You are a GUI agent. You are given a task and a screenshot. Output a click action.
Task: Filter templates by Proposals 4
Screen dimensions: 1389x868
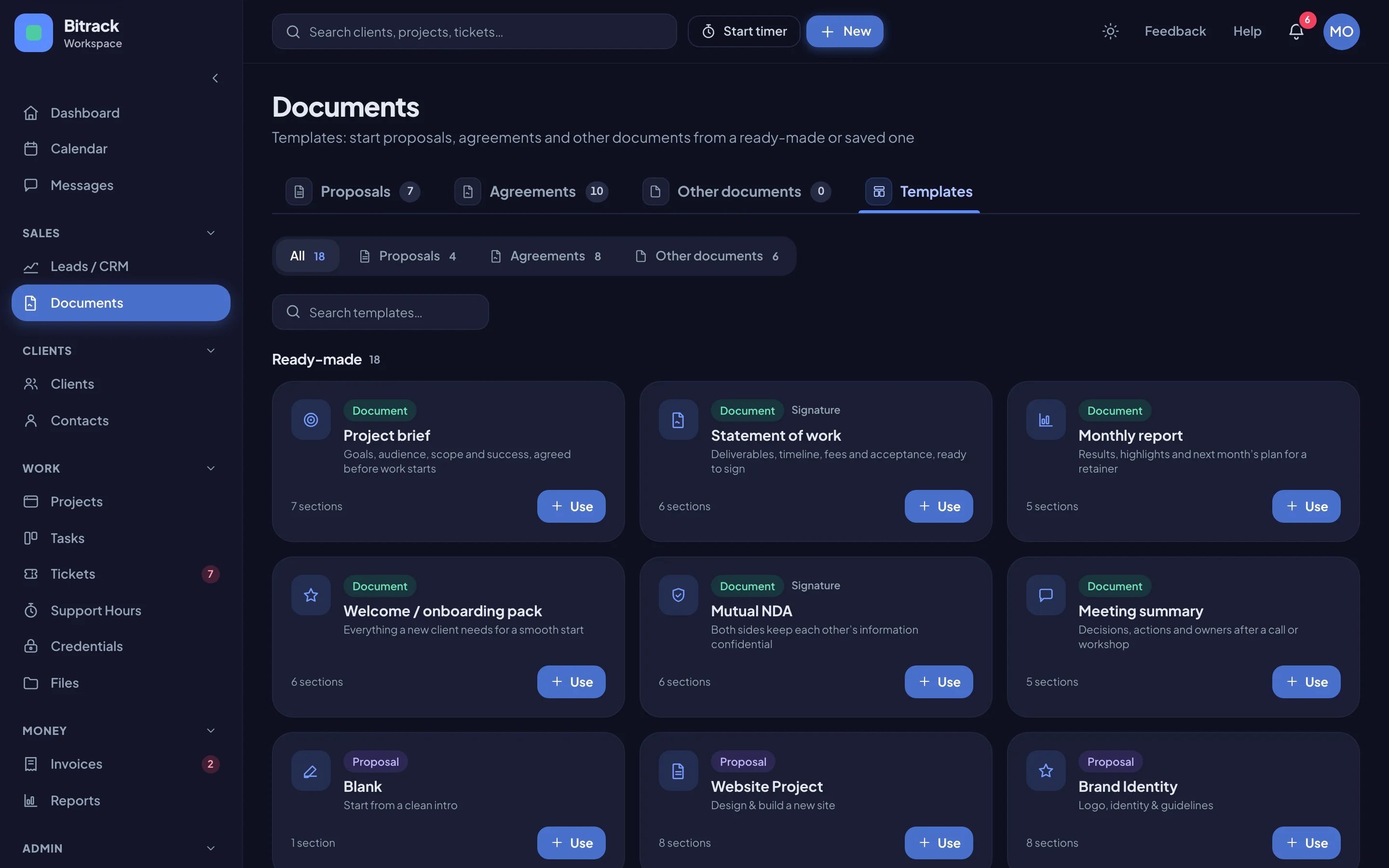pos(408,256)
